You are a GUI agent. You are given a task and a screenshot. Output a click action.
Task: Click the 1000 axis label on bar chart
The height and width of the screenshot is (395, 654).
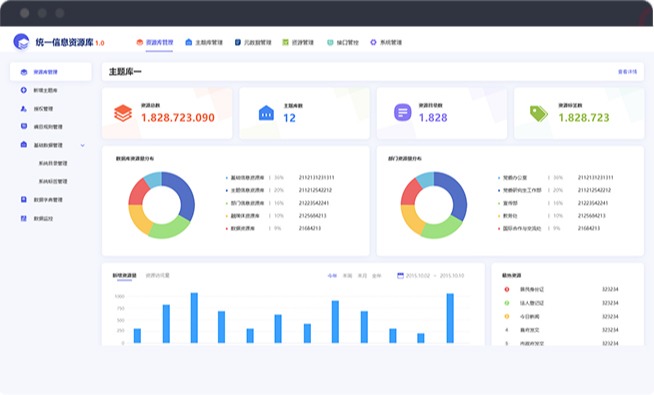point(119,296)
